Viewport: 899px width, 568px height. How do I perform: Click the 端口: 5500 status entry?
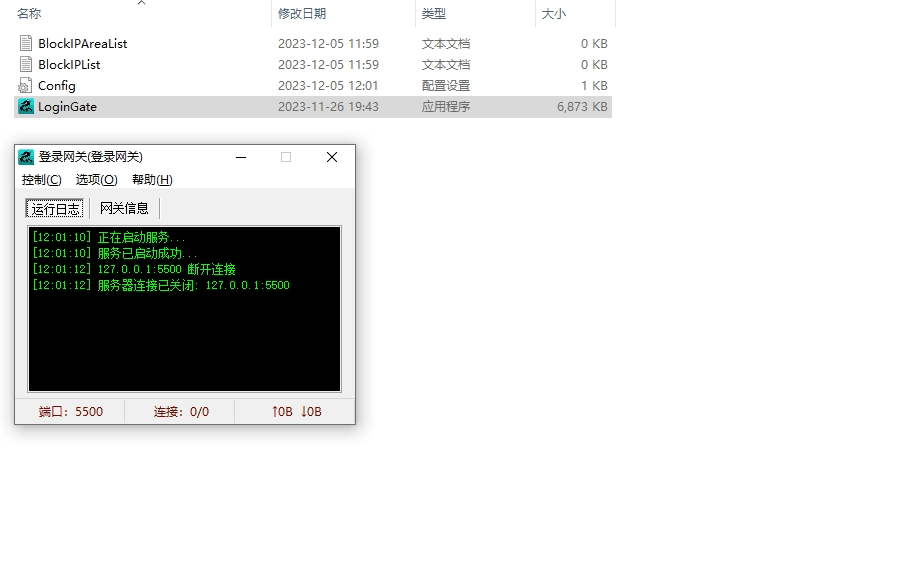71,412
